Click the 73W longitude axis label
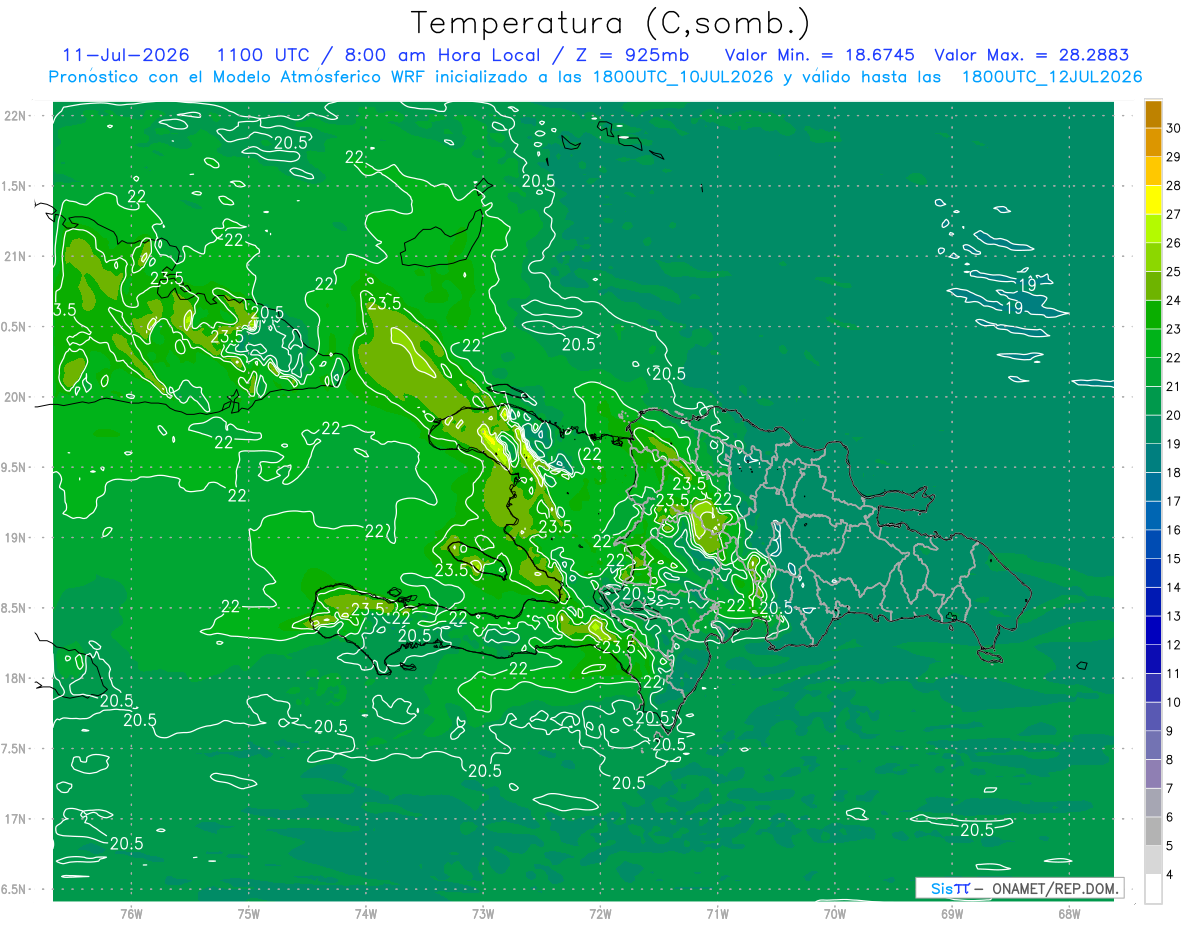 pos(483,912)
